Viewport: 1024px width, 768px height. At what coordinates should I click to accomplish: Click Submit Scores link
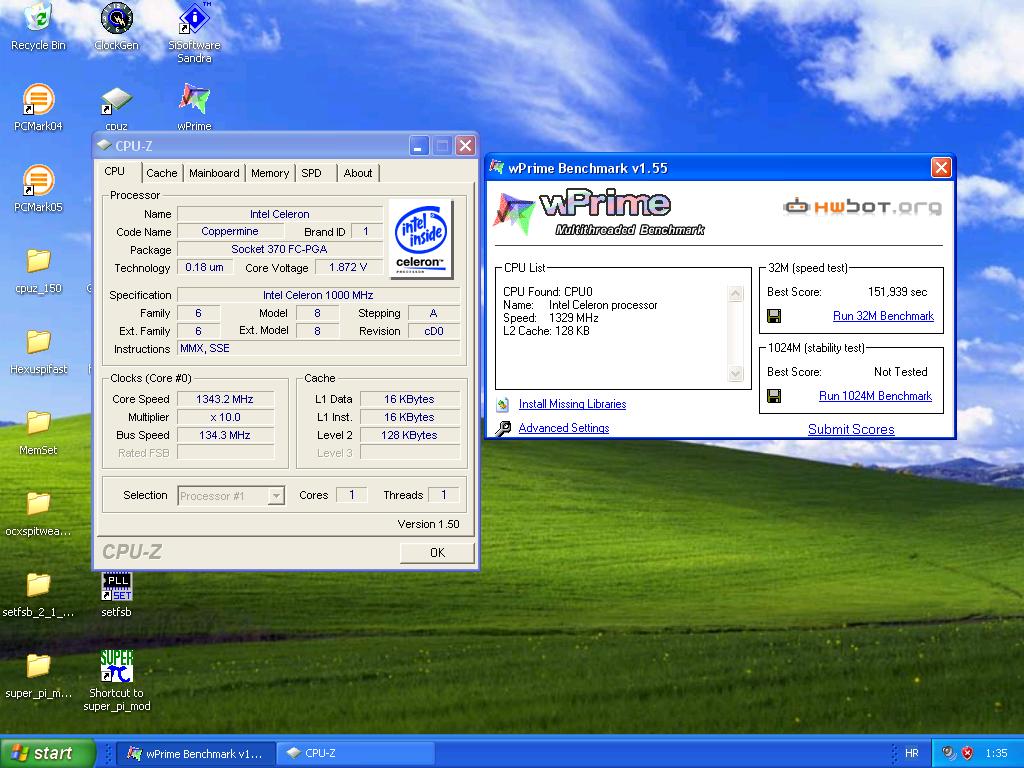(x=851, y=429)
